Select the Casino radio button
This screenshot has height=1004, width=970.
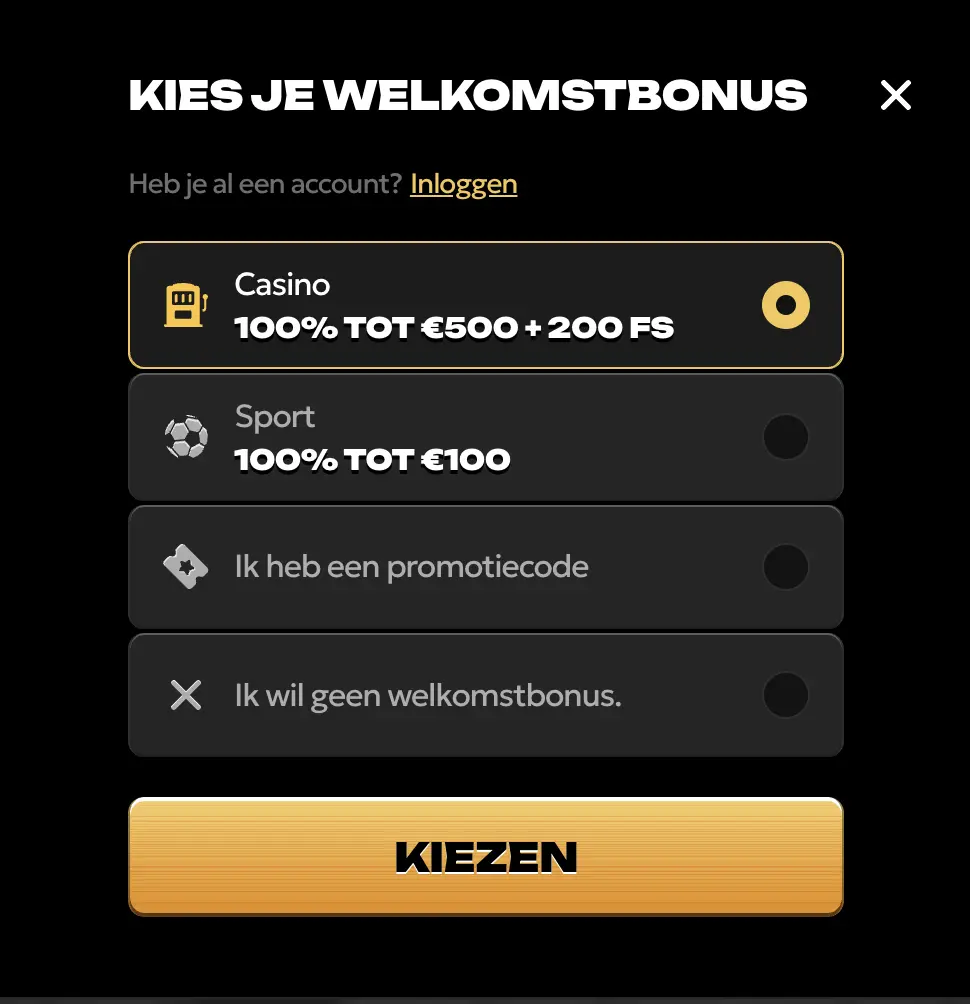coord(786,305)
